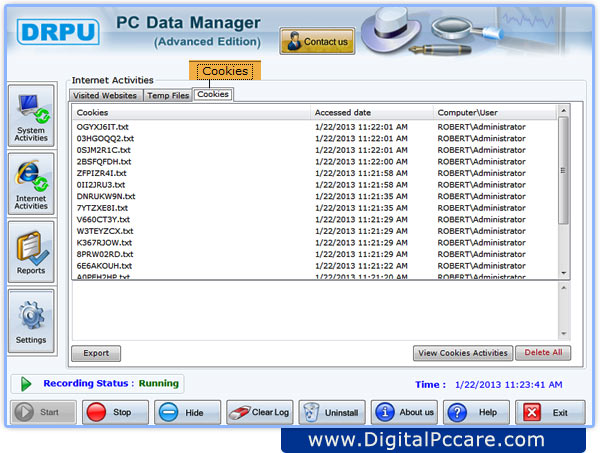Select cookie OGYXJ6IT.txt row
The image size is (600, 453).
tap(315, 127)
